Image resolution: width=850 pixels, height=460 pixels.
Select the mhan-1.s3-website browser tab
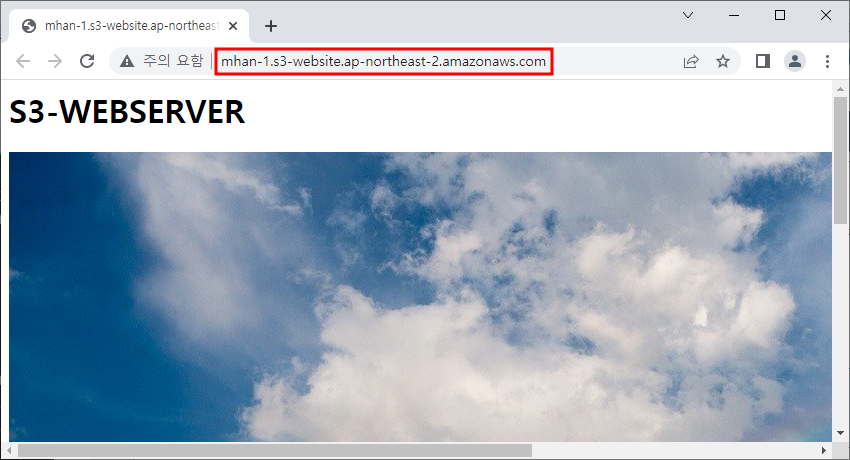click(129, 26)
